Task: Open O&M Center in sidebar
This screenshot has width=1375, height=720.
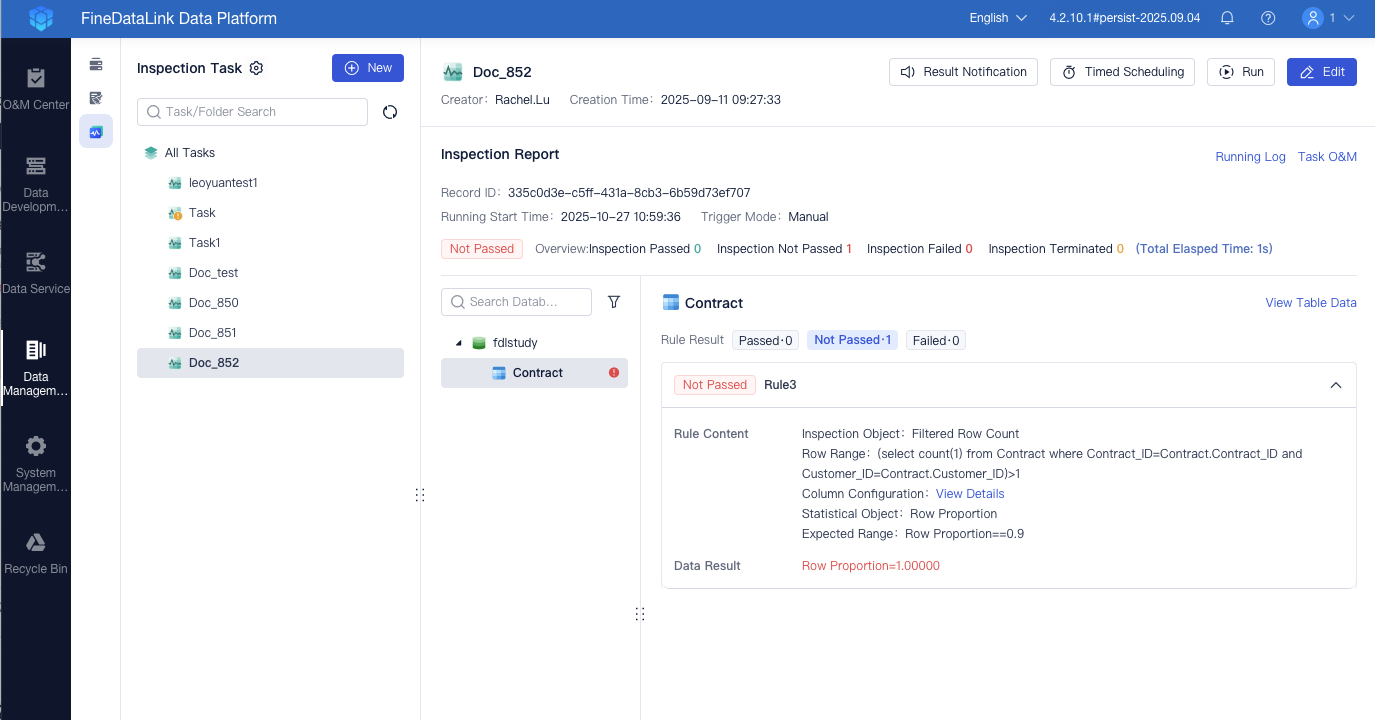Action: (x=36, y=88)
